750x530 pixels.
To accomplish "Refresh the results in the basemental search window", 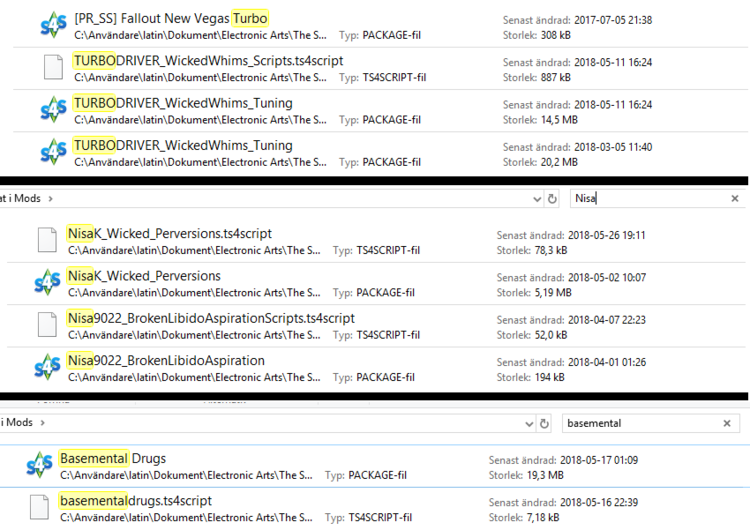I will (x=544, y=423).
